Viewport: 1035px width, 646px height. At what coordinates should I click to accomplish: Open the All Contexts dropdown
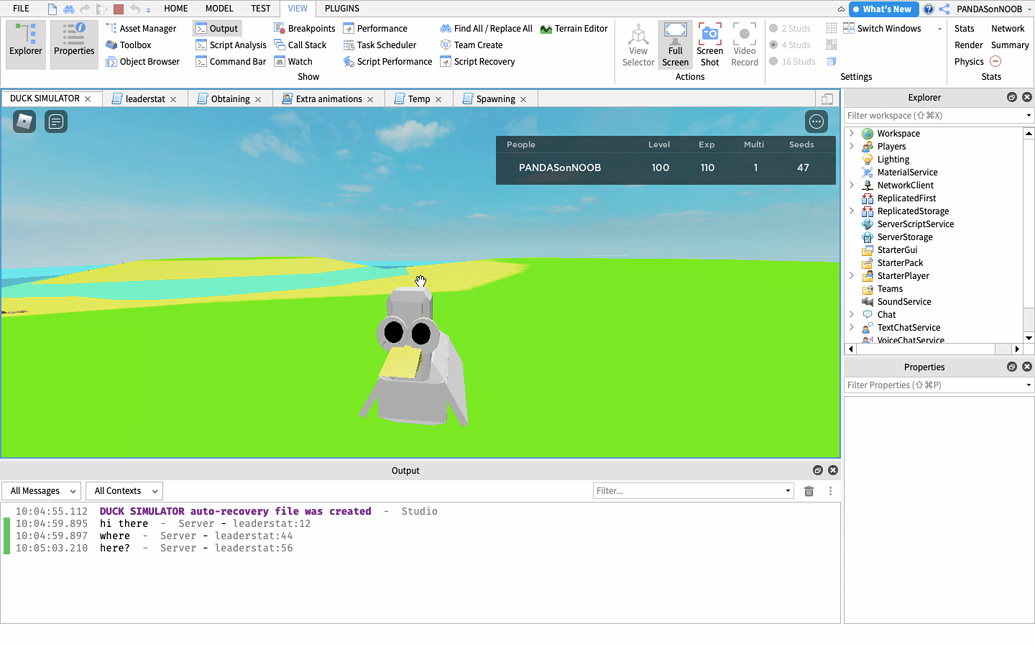click(x=124, y=491)
